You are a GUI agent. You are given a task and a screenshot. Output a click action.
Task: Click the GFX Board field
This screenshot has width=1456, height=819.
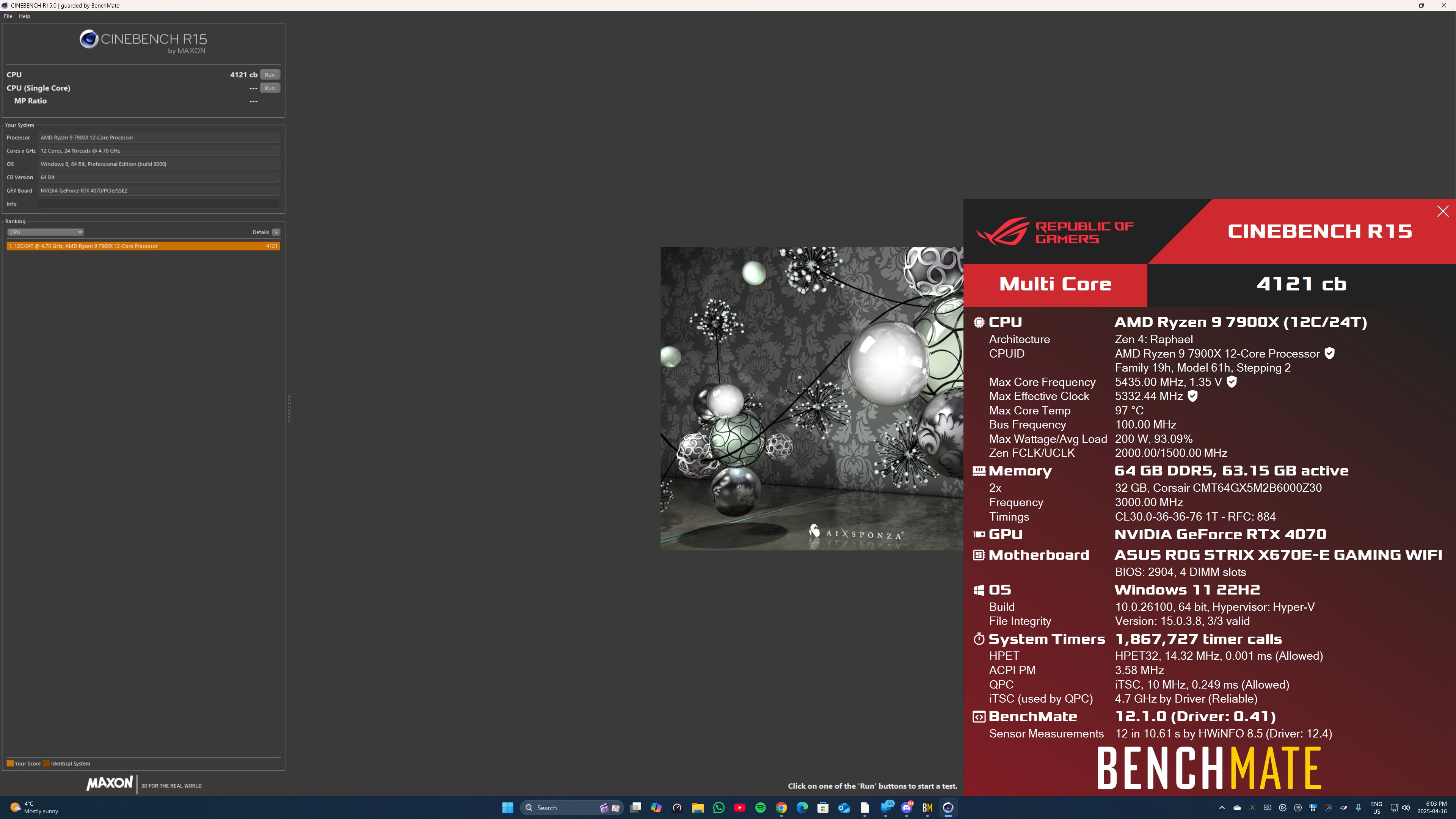(159, 190)
